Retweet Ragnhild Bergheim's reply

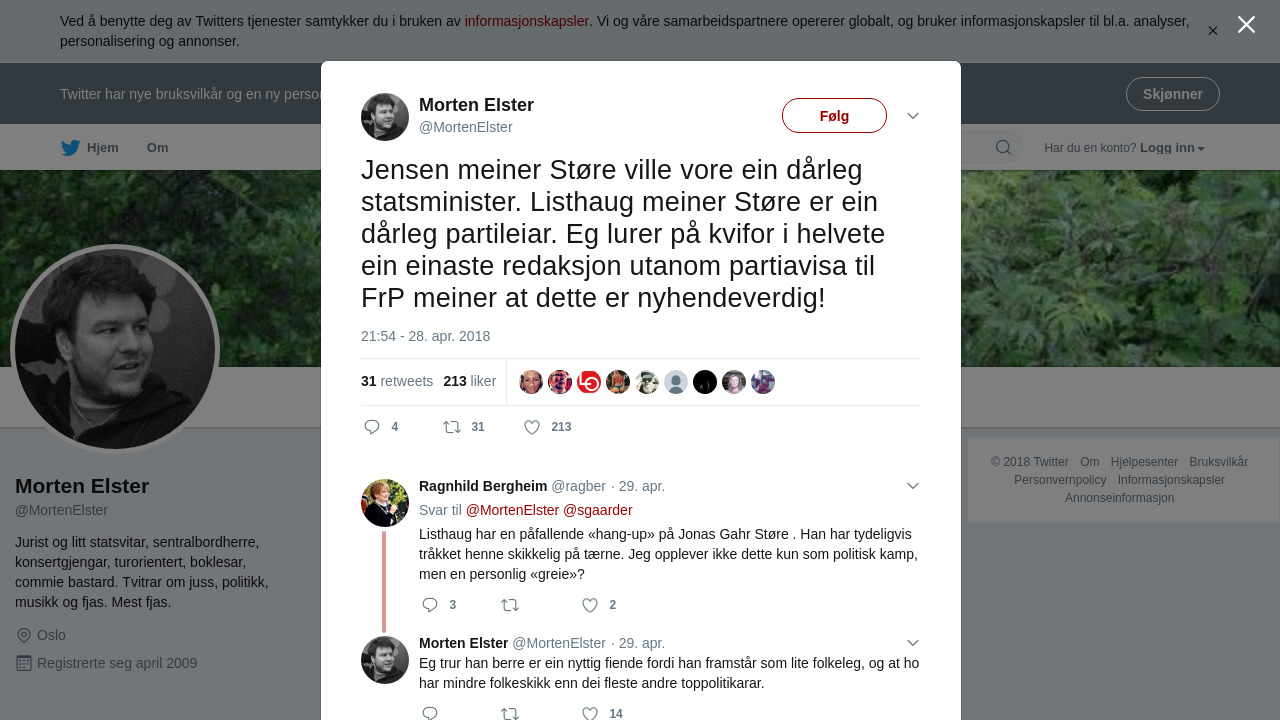coord(510,605)
